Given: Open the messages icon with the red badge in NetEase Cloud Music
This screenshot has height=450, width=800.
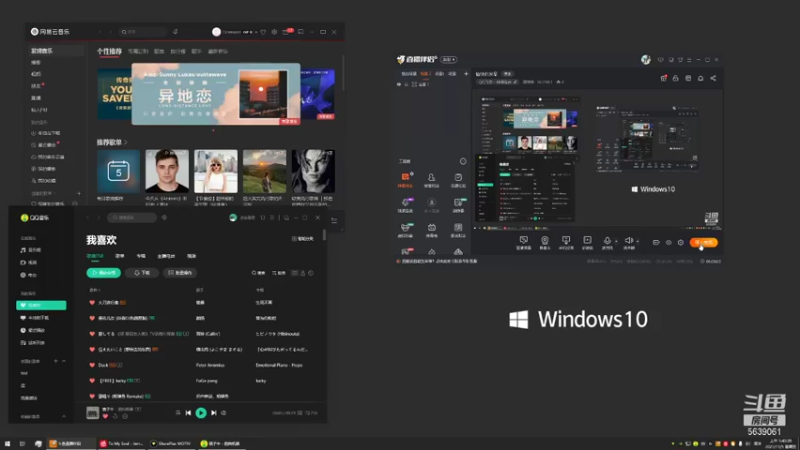Looking at the screenshot, I should click(x=287, y=32).
